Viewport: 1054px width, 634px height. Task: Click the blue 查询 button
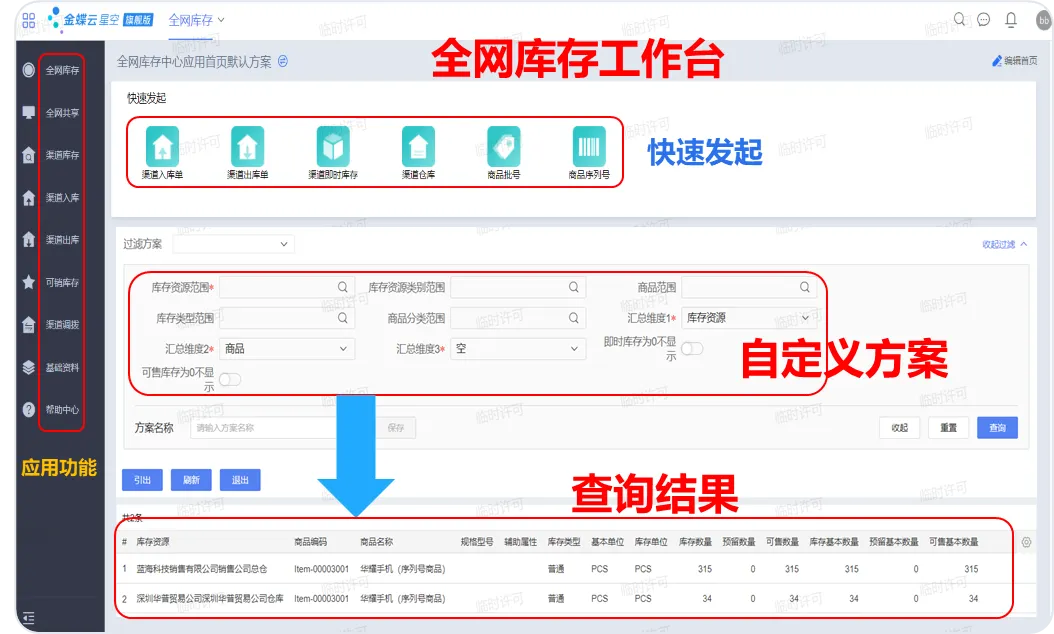997,428
